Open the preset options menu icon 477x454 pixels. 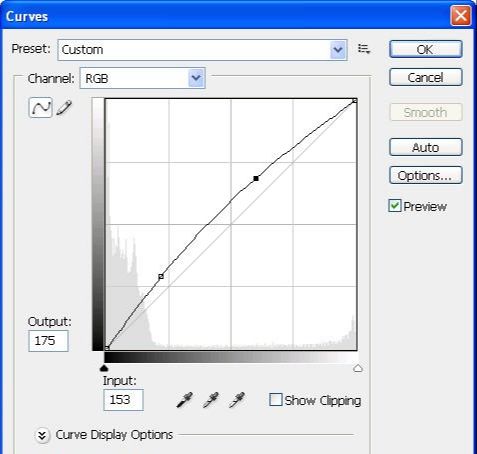tap(364, 49)
